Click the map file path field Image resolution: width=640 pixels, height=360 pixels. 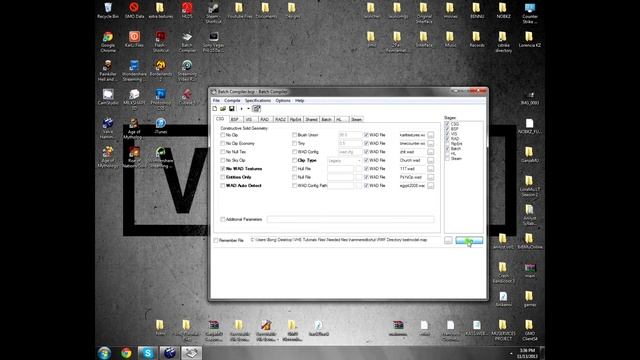[x=345, y=240]
